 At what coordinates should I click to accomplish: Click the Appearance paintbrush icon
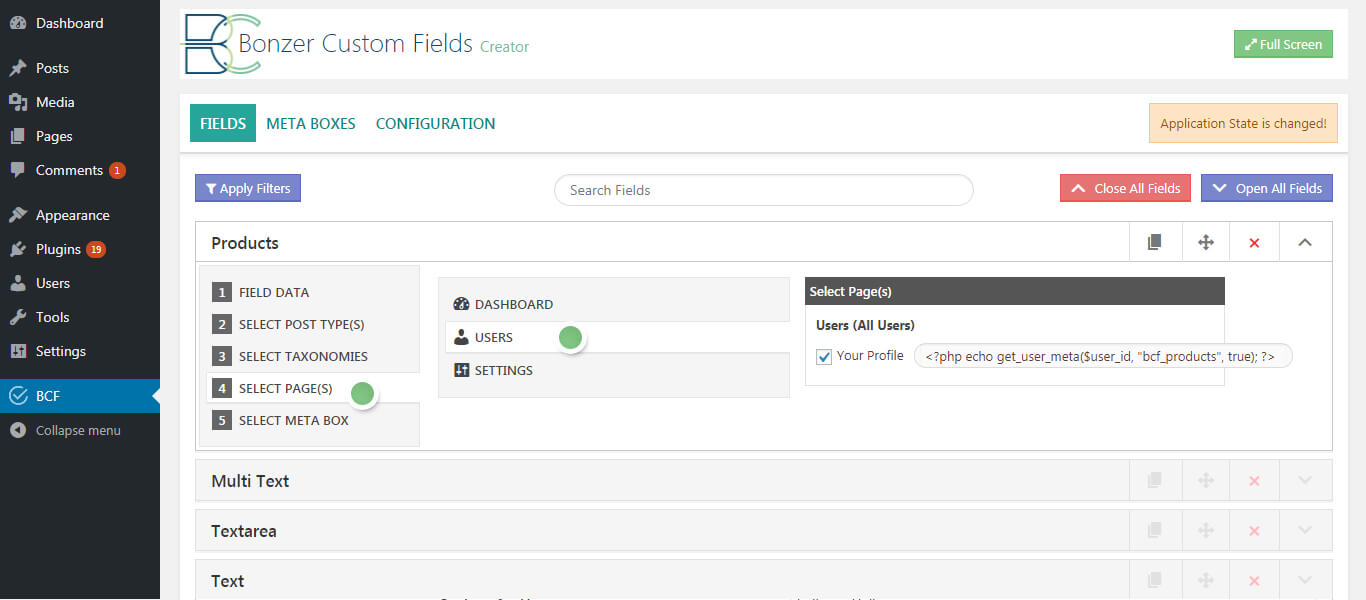18,215
